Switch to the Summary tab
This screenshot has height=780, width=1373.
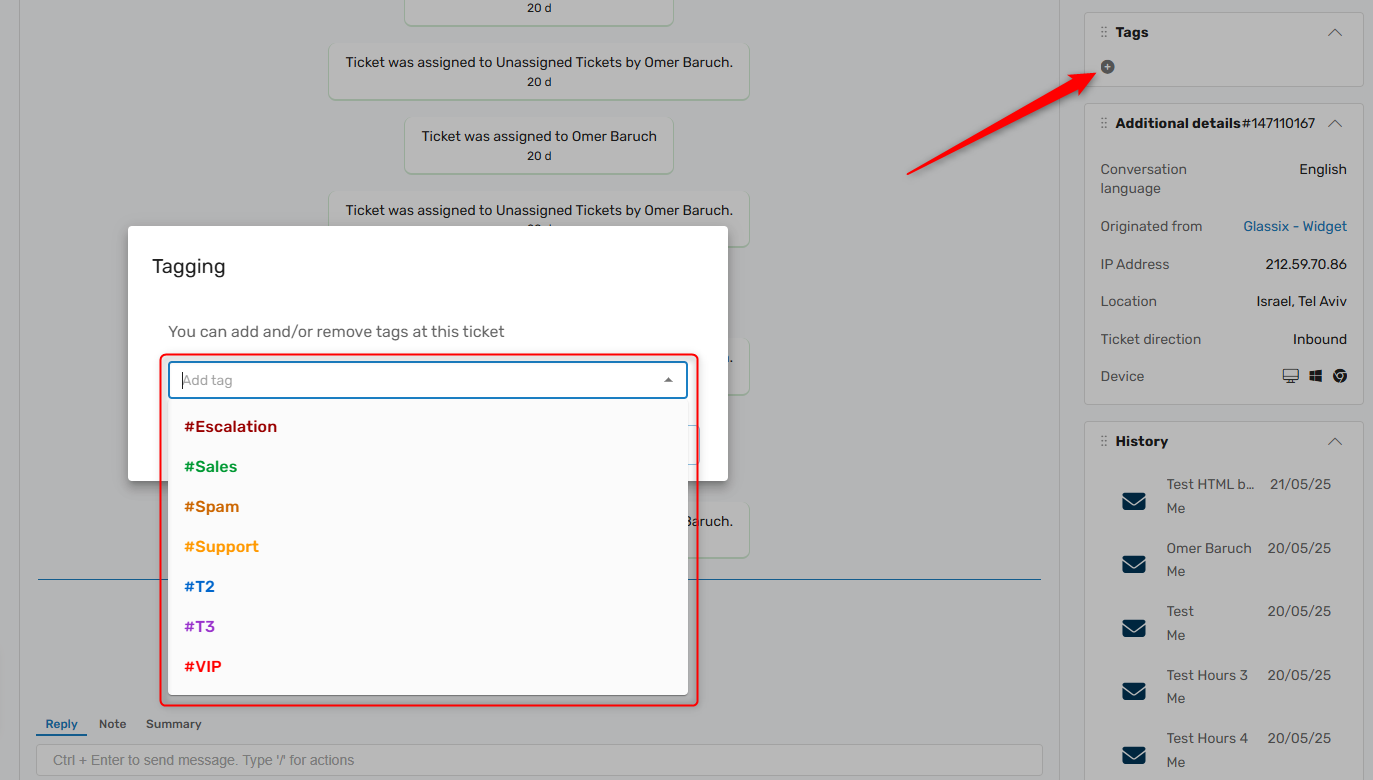[x=174, y=724]
